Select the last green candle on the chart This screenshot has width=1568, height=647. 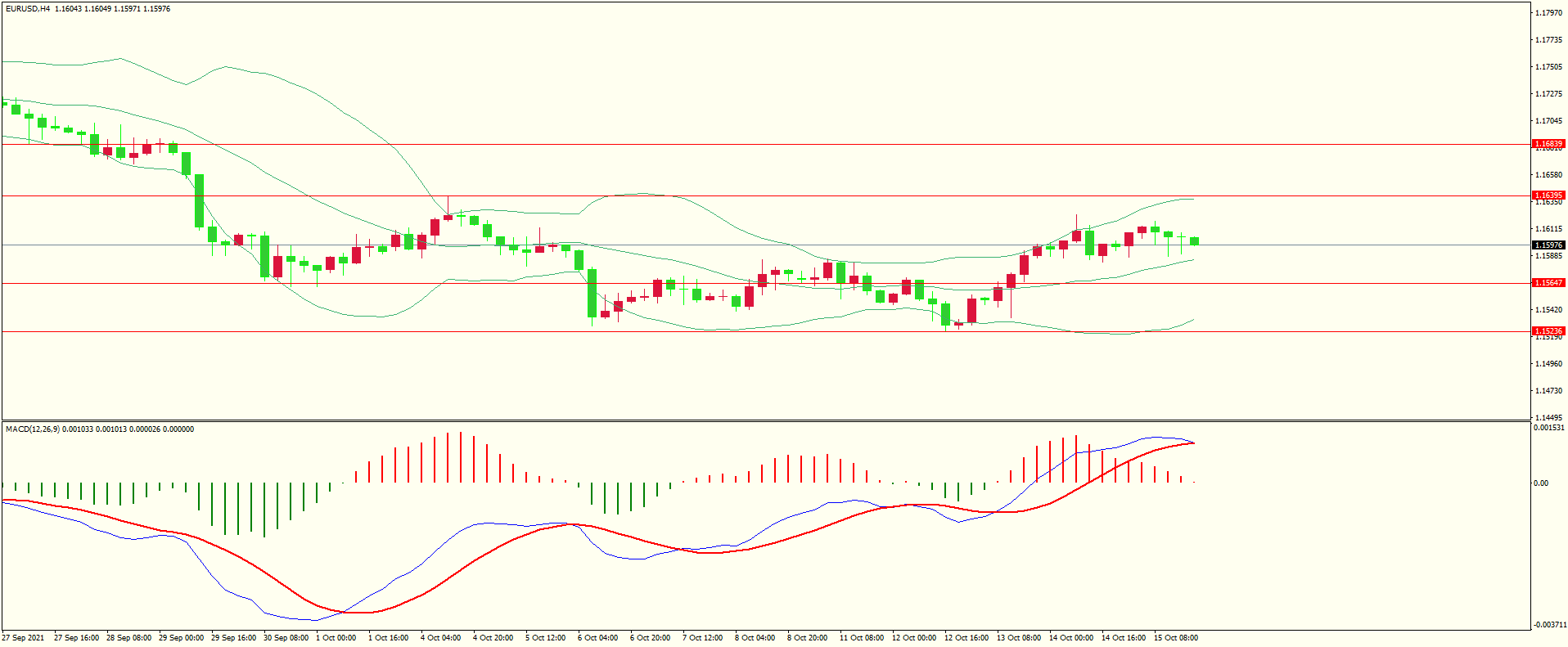[1195, 240]
